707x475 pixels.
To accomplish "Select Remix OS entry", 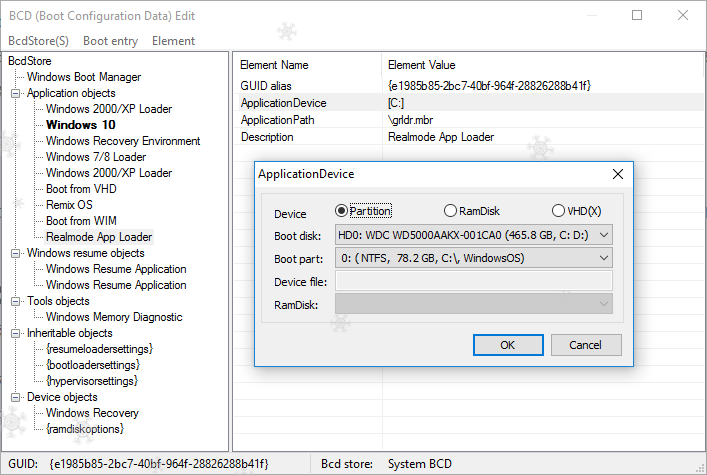I will (69, 205).
